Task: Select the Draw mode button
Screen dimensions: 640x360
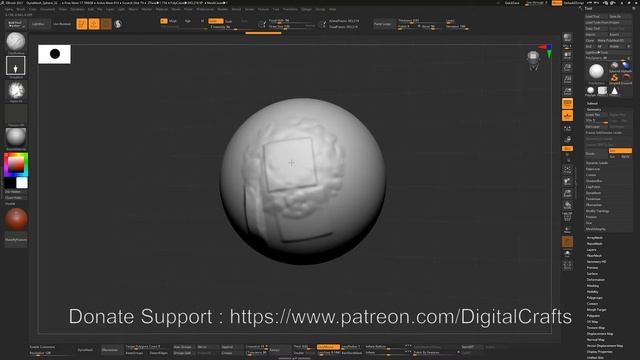Action: coord(94,24)
